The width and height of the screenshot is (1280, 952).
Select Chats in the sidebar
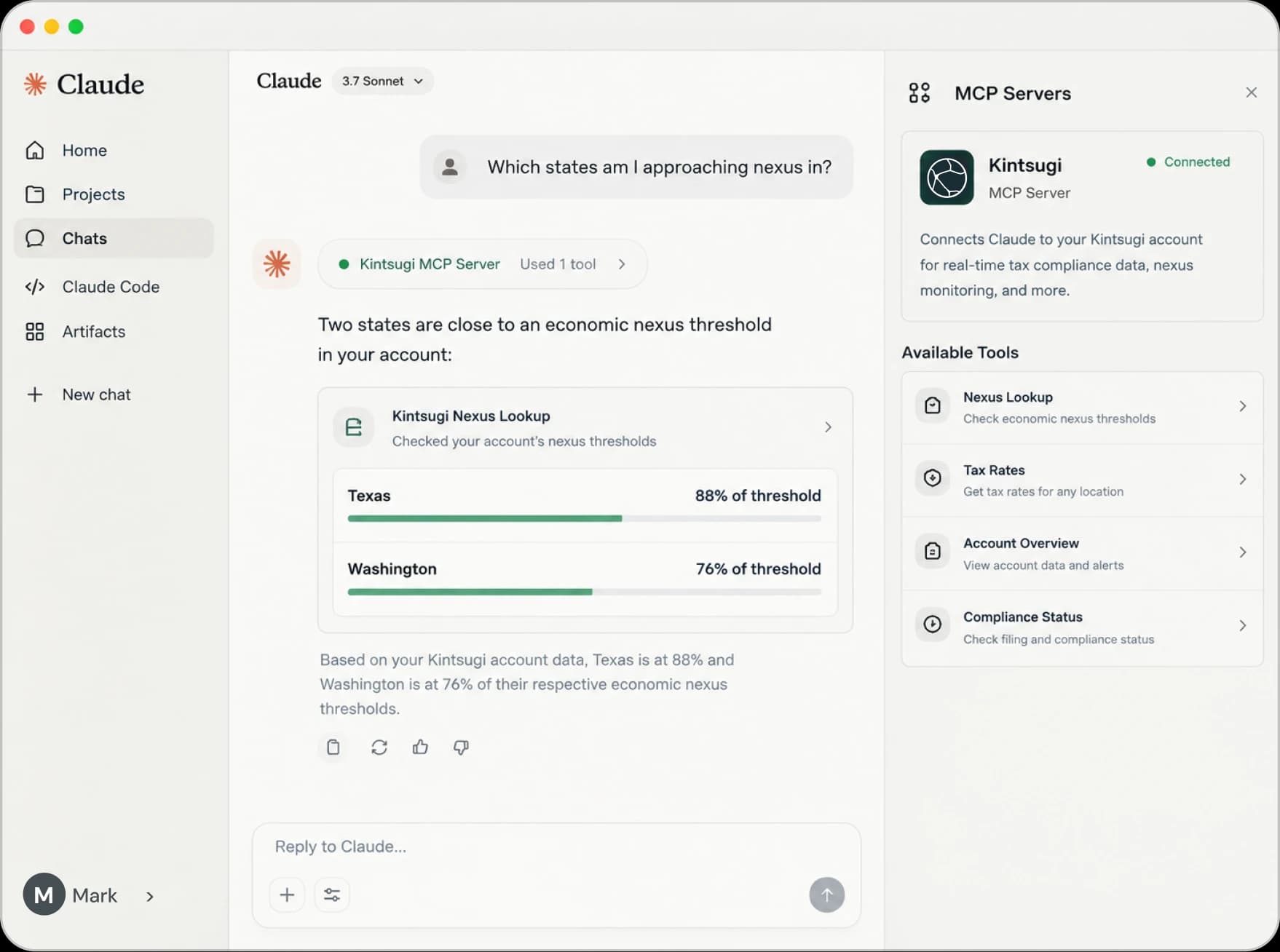(x=113, y=238)
